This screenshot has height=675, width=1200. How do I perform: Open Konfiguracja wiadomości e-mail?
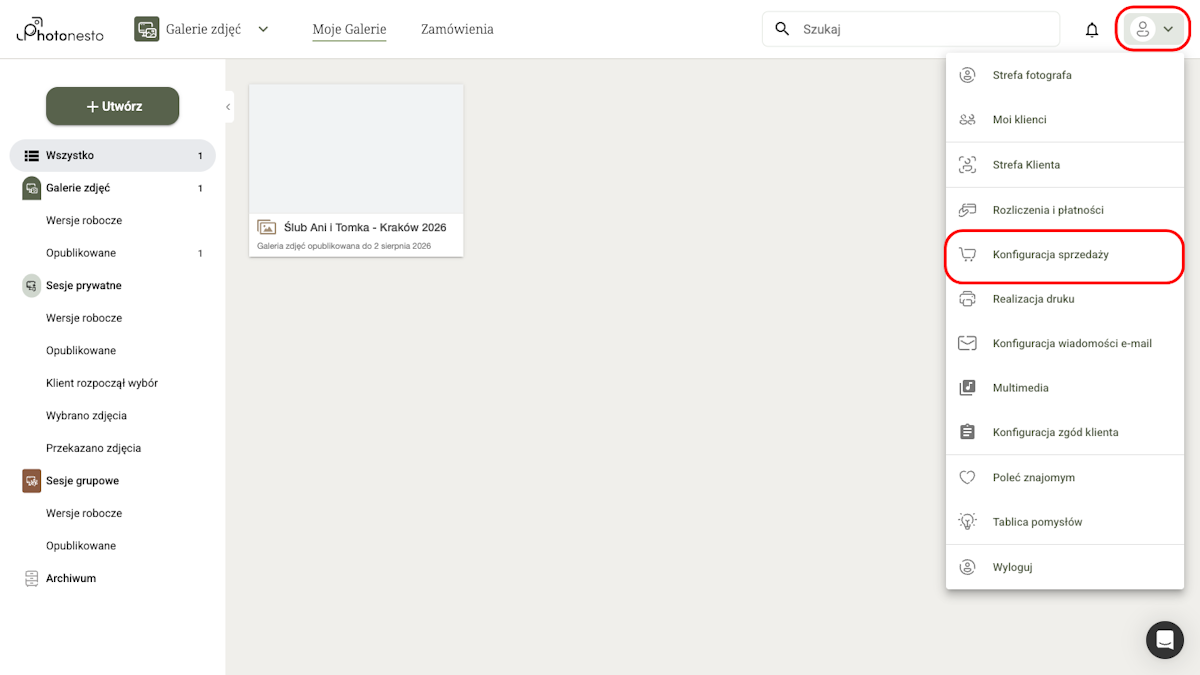[1065, 343]
